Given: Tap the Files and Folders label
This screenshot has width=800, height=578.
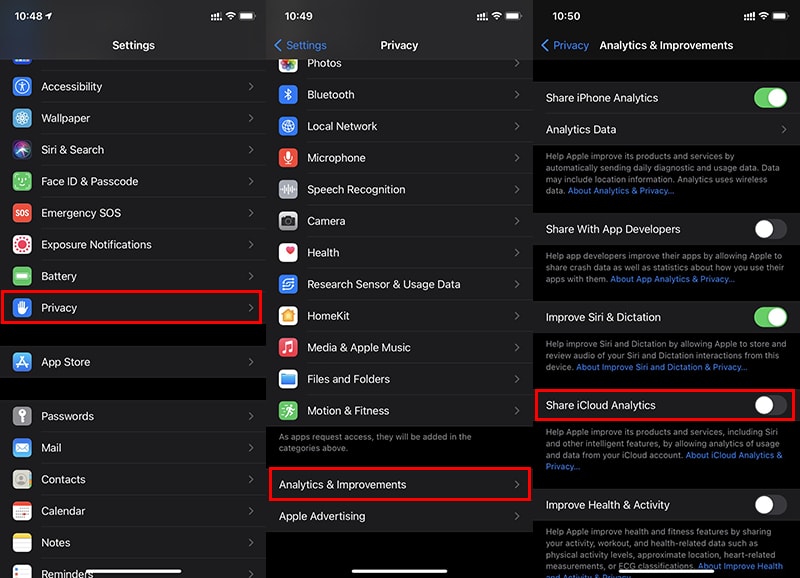Looking at the screenshot, I should click(348, 380).
